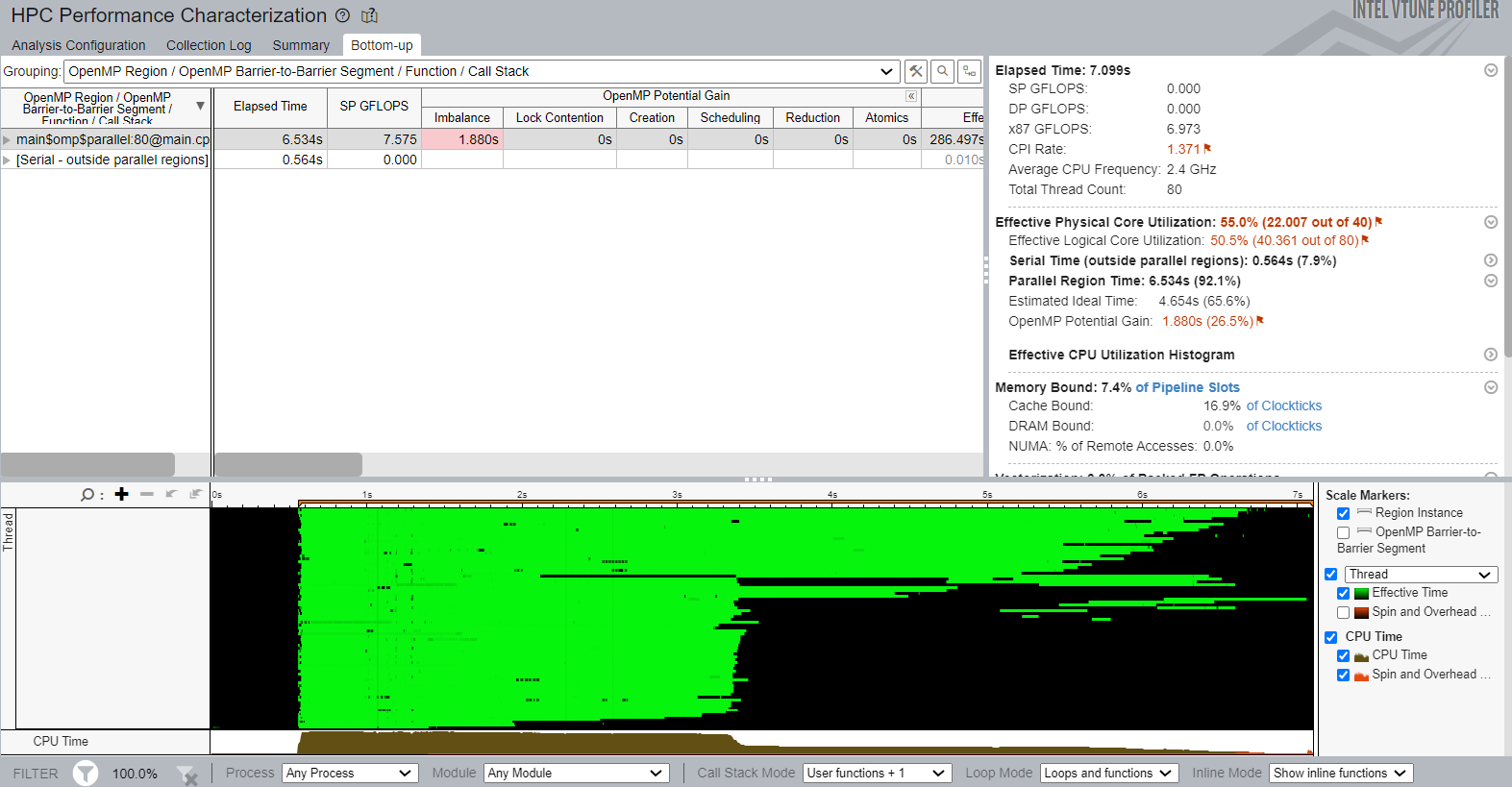Image resolution: width=1512 pixels, height=787 pixels.
Task: Click the summary pane vertical scrollbar
Action: tap(1507, 207)
